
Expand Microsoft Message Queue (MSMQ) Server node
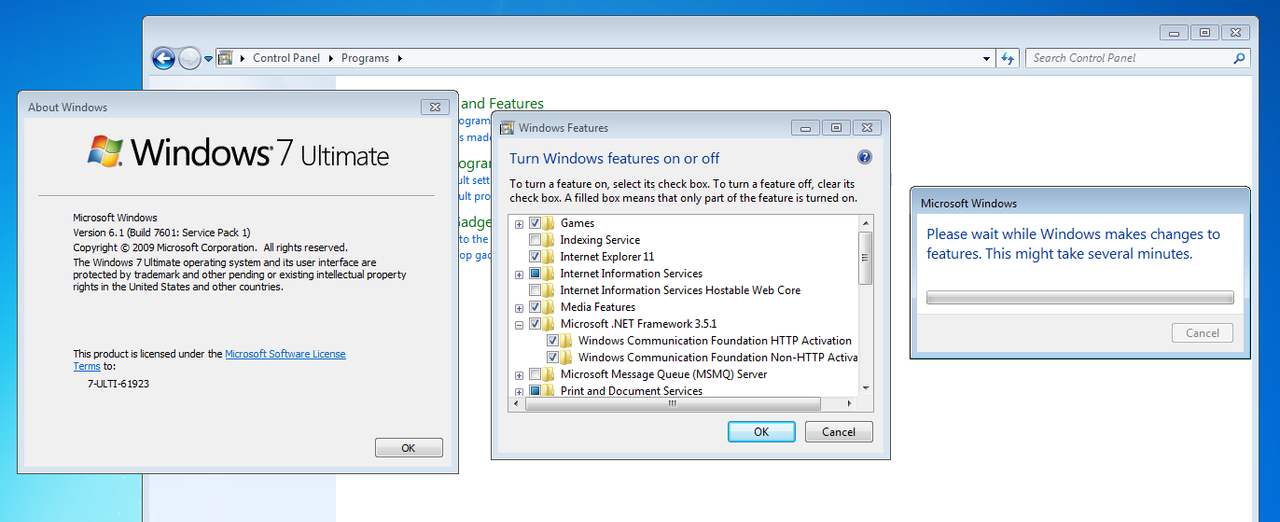519,375
